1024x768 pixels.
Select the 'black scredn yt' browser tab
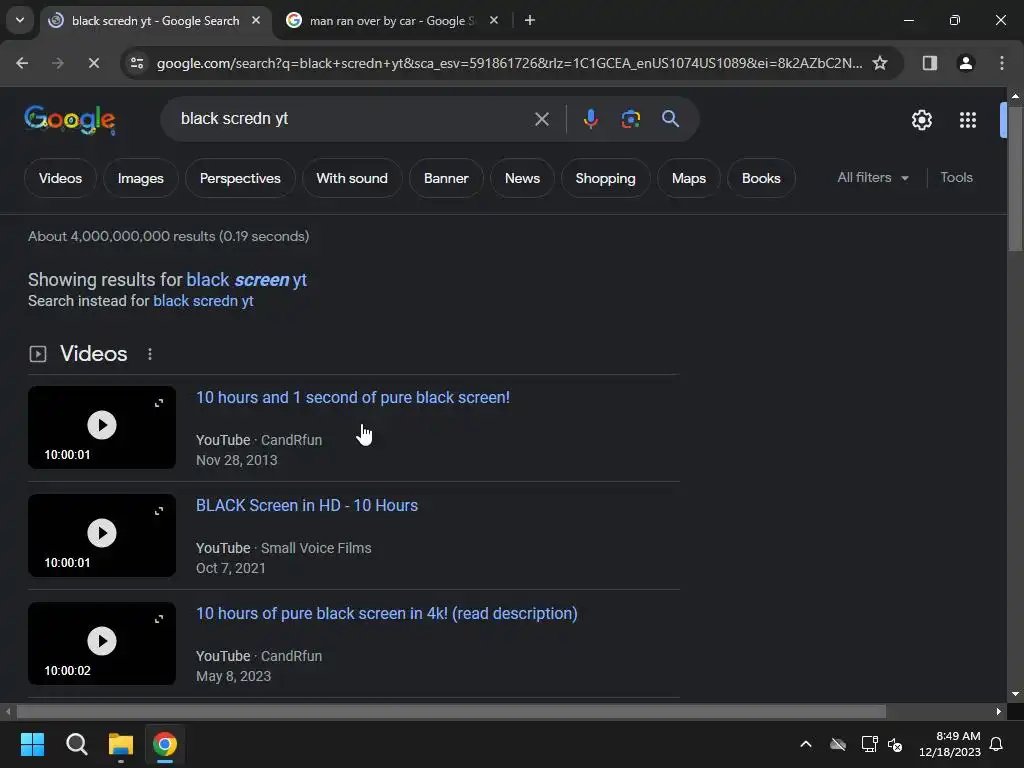click(x=155, y=21)
